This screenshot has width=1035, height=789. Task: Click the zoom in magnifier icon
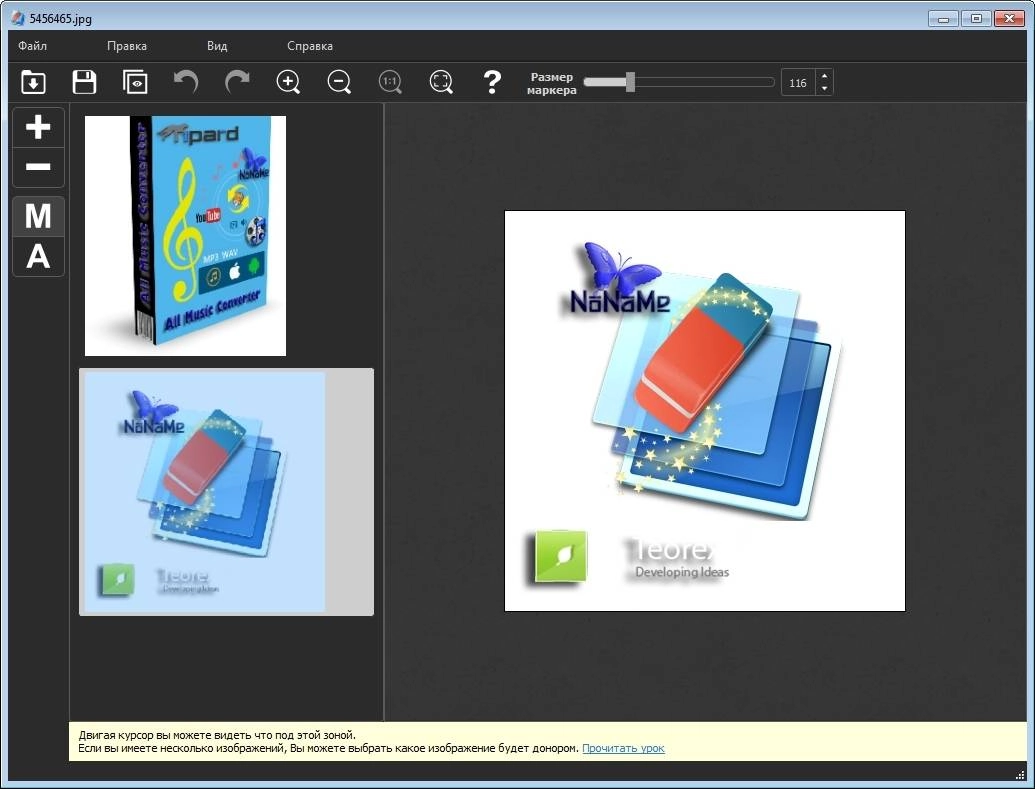[x=288, y=83]
